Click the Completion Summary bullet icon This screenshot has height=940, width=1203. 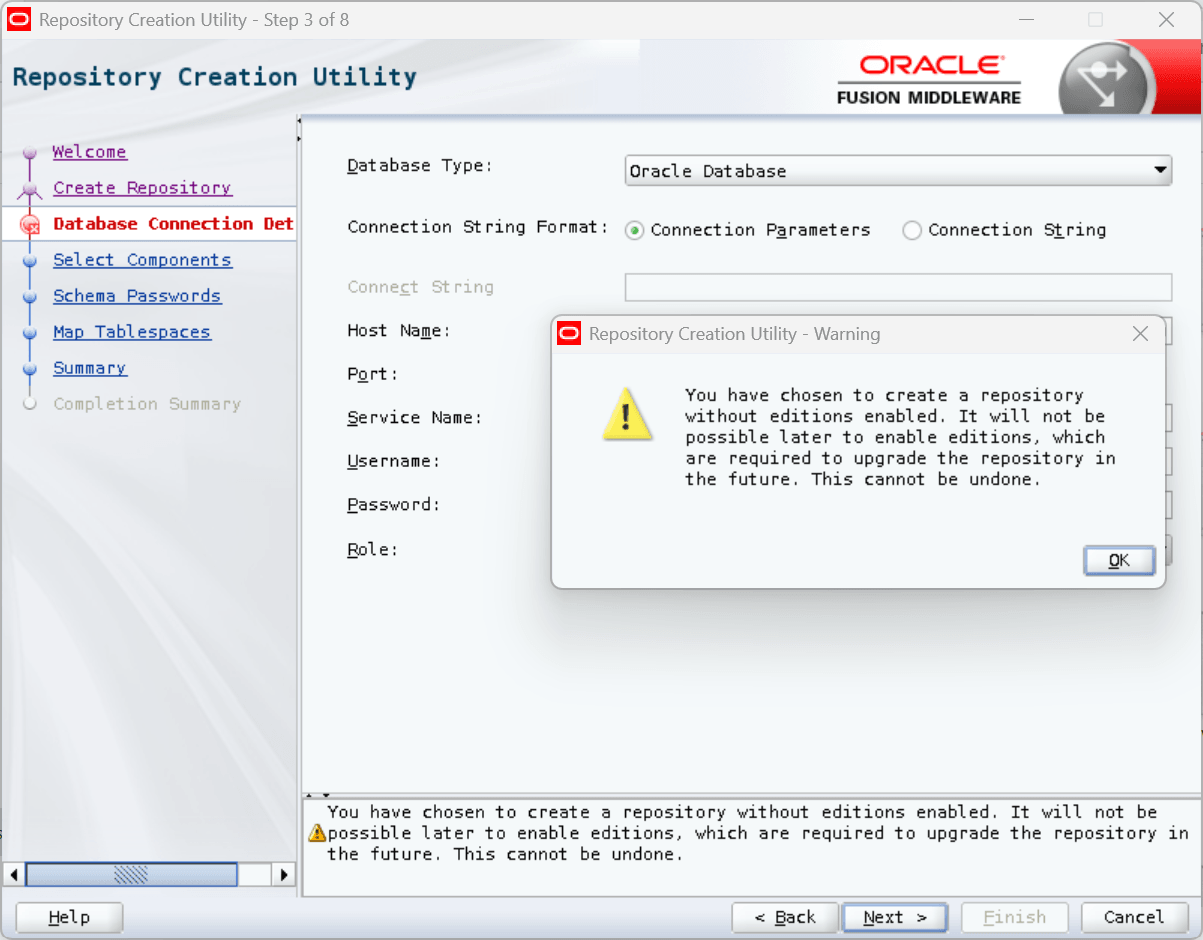(x=29, y=404)
